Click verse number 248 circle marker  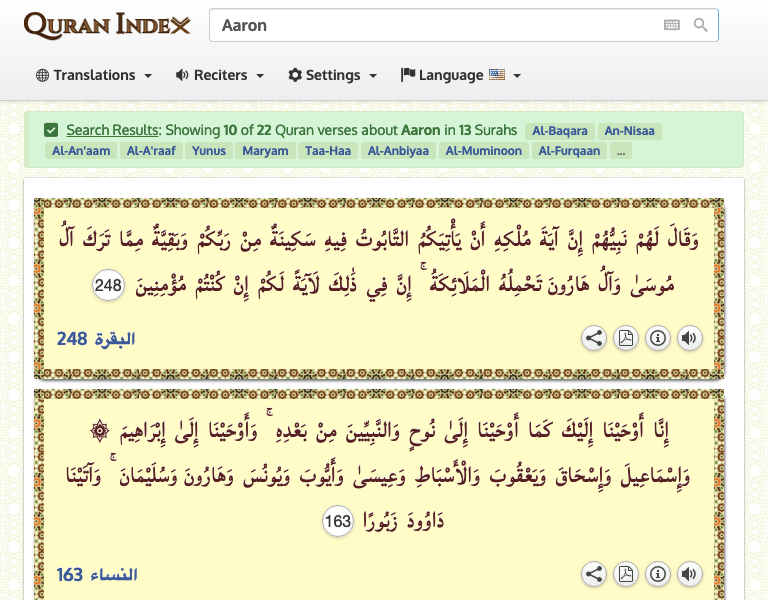[x=108, y=285]
